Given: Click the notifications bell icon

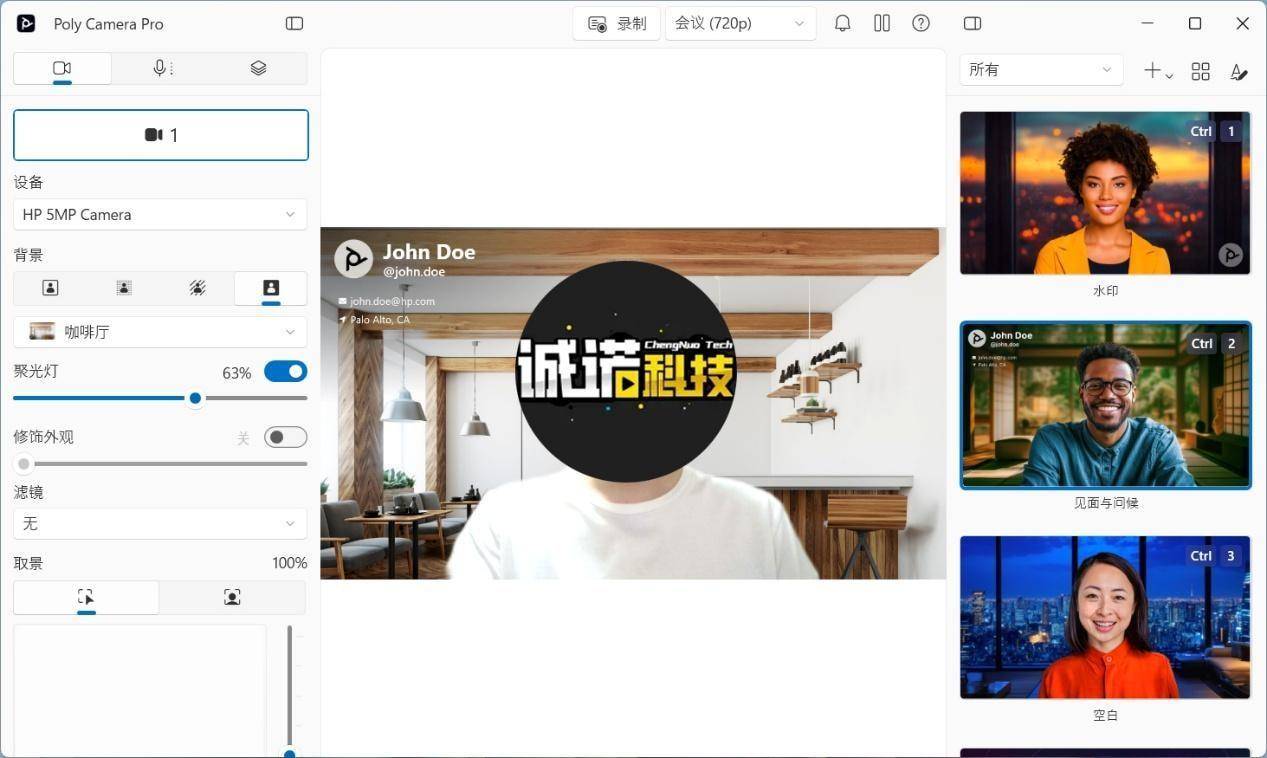Looking at the screenshot, I should click(x=842, y=23).
